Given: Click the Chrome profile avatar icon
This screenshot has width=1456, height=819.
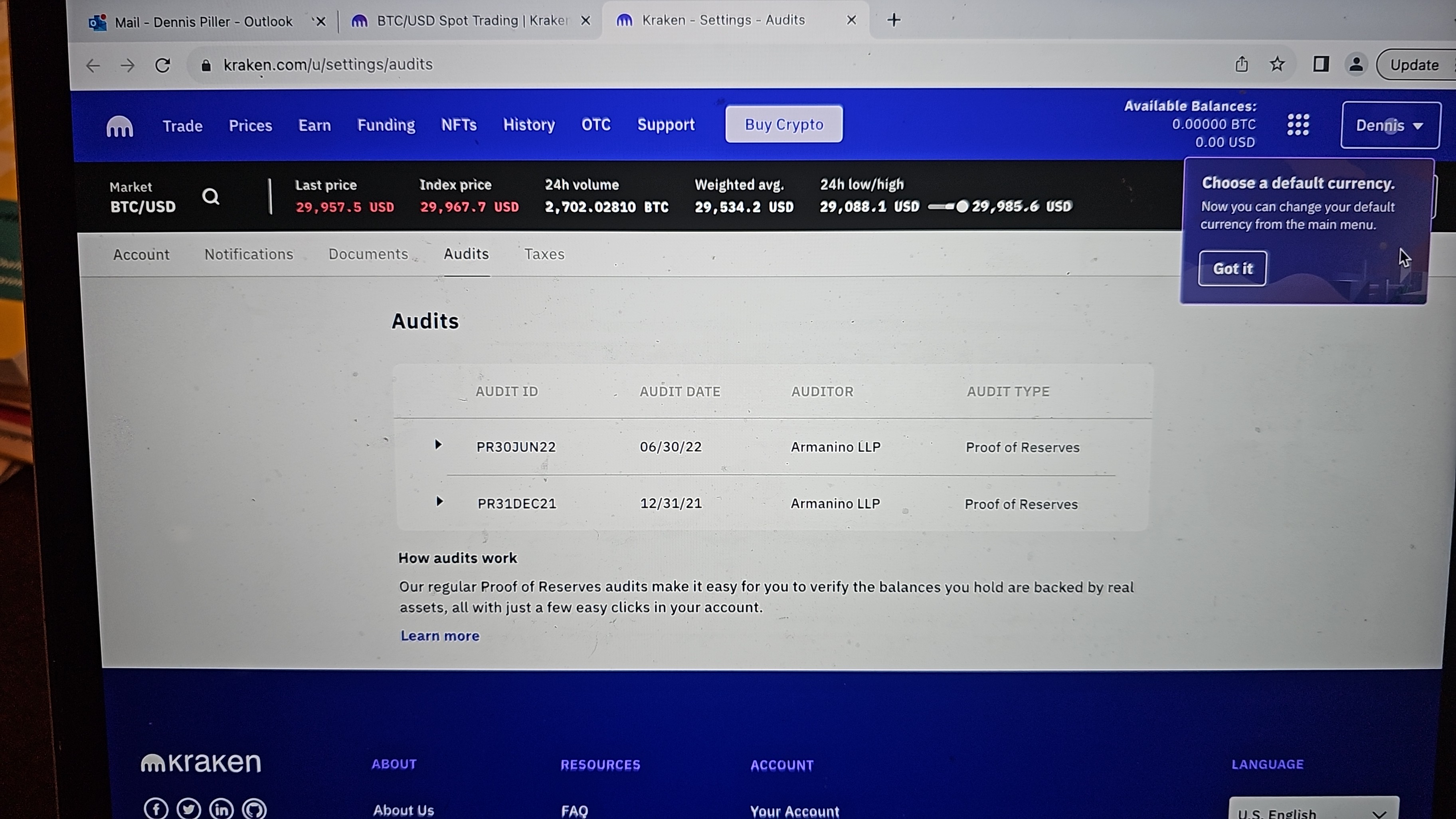Looking at the screenshot, I should [x=1355, y=64].
